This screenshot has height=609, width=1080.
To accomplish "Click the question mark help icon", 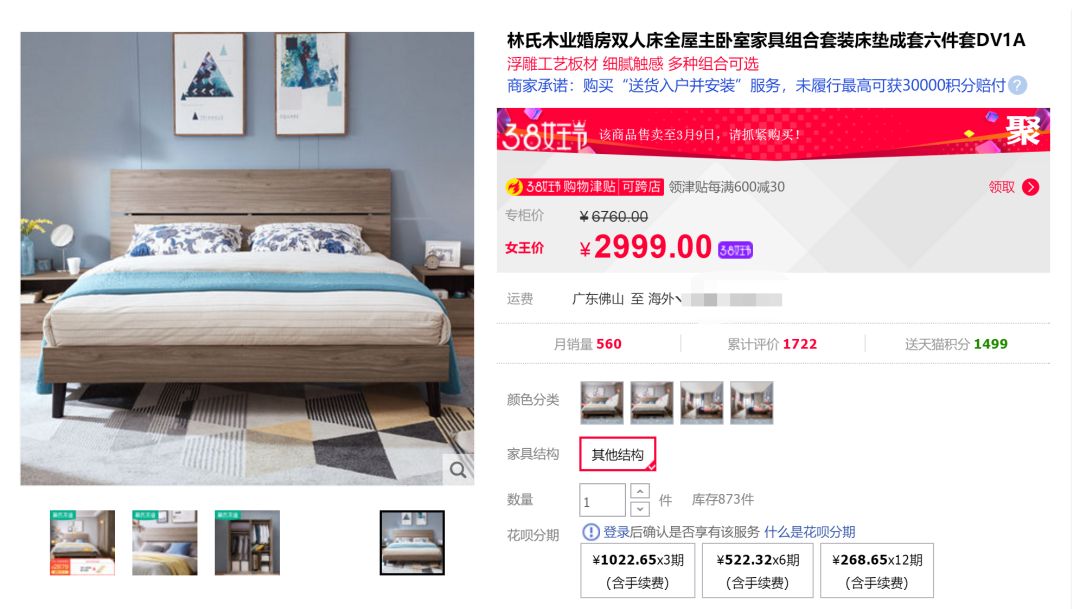I will click(x=1017, y=85).
